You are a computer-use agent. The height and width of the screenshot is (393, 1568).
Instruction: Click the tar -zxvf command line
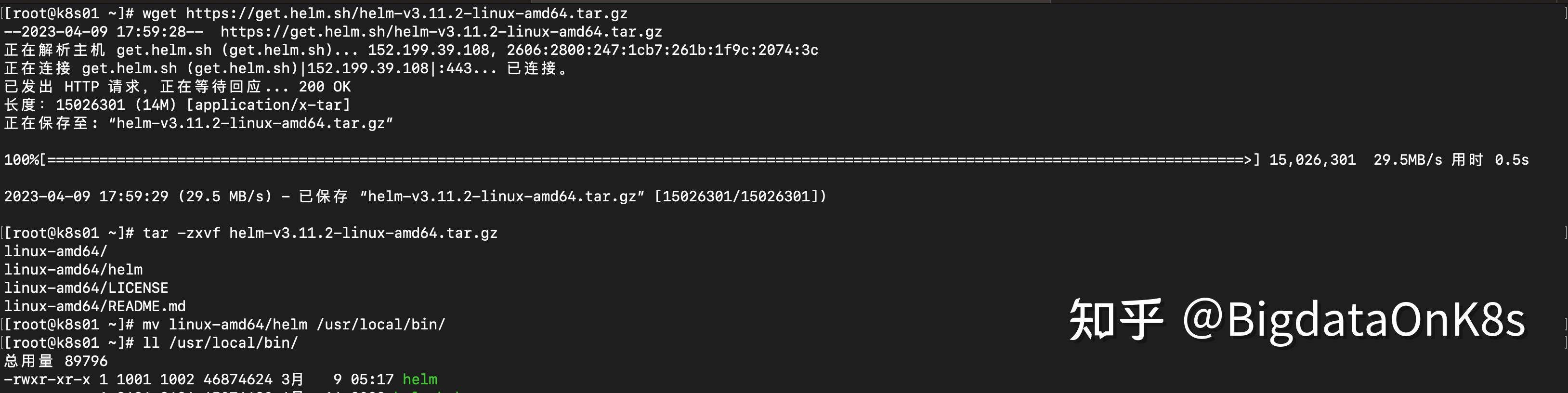point(320,233)
